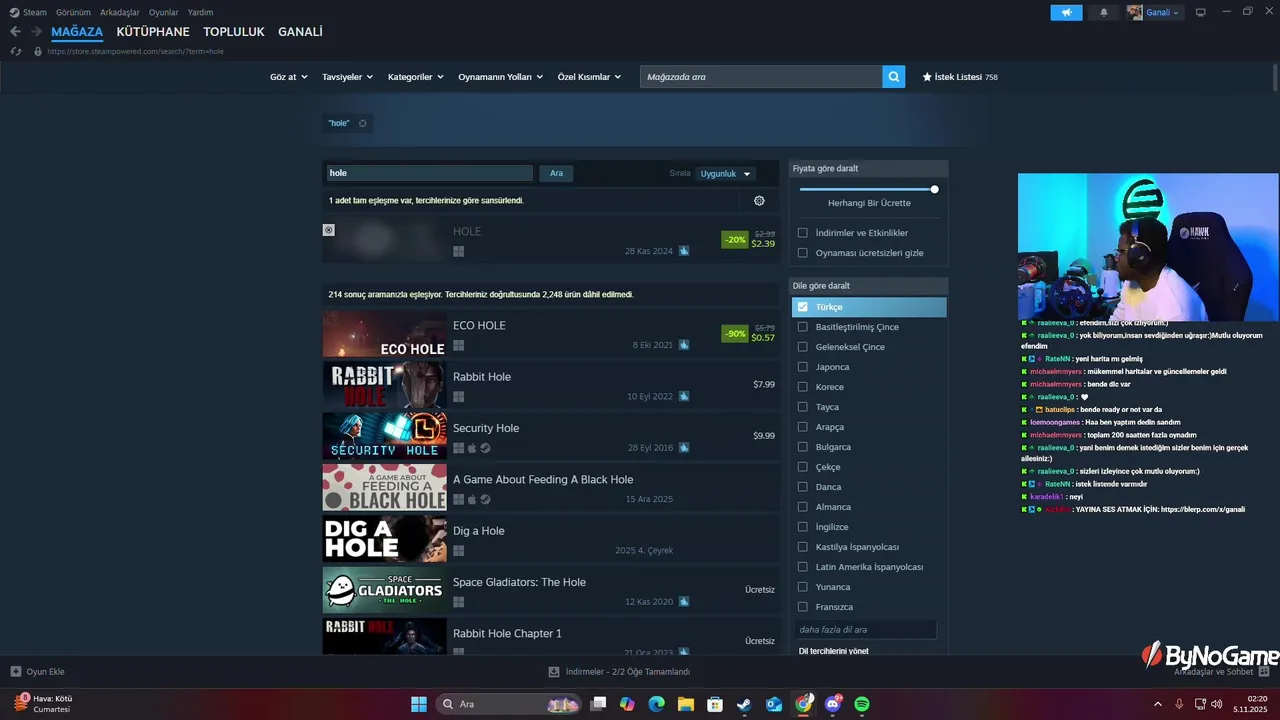Go back with the navigation arrow

(x=15, y=32)
